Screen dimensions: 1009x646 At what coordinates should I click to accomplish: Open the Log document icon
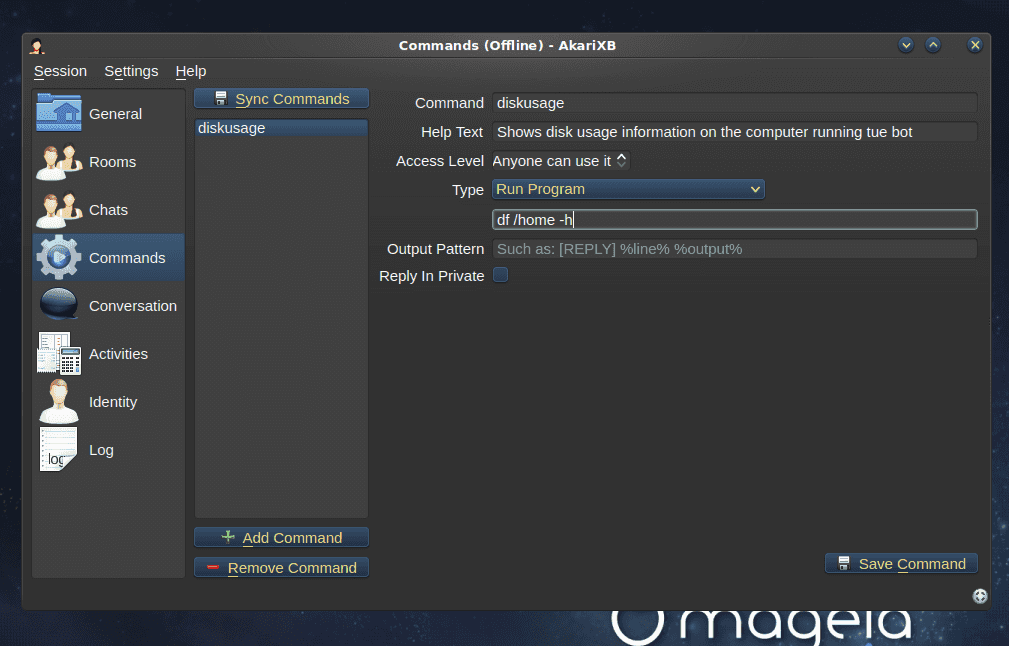[59, 449]
